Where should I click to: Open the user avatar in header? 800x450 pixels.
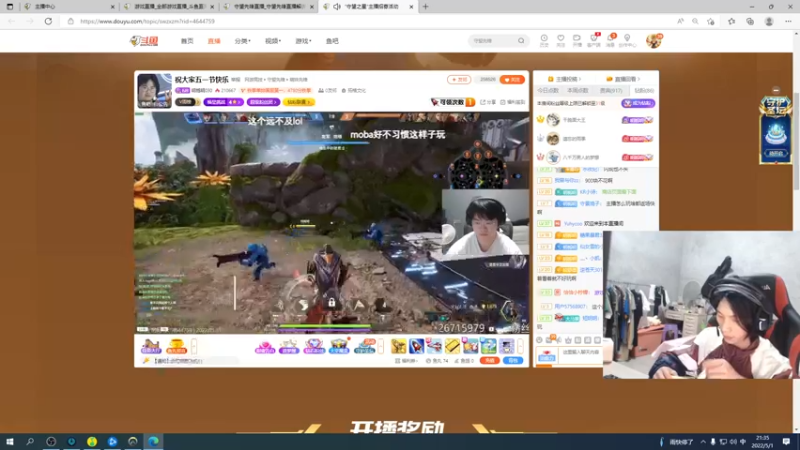(x=654, y=41)
